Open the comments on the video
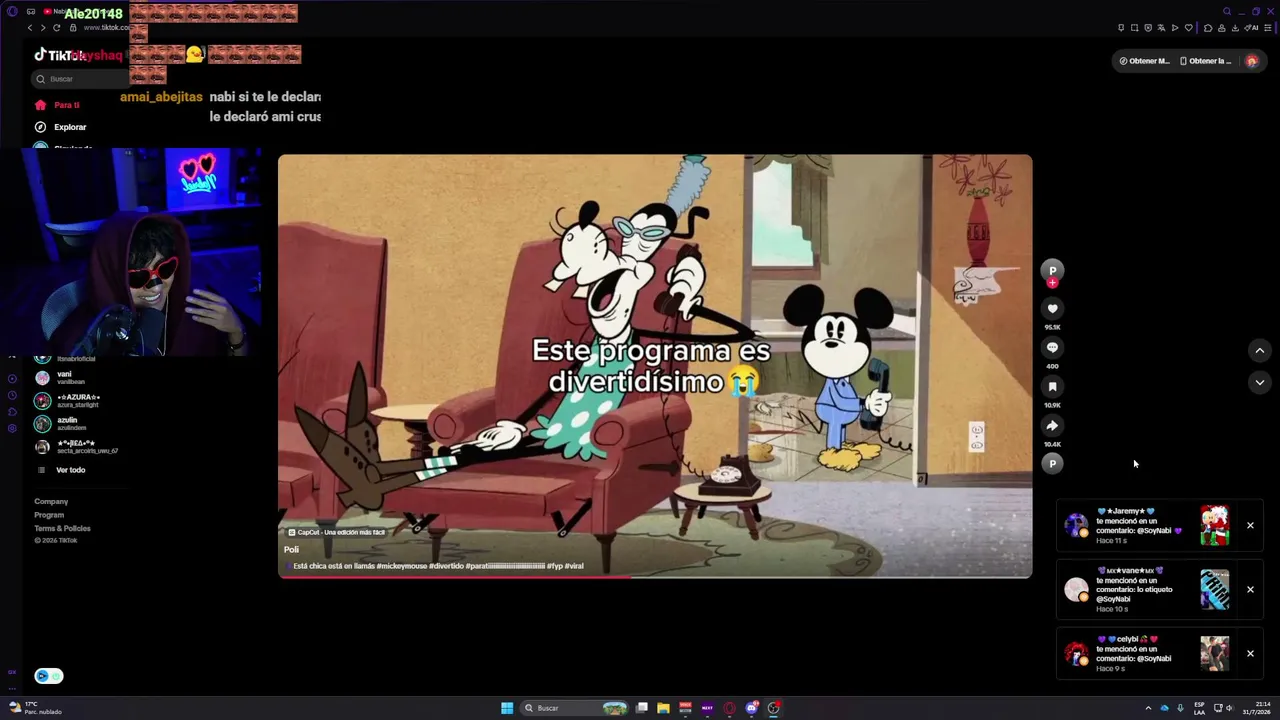The height and width of the screenshot is (720, 1280). click(1052, 348)
